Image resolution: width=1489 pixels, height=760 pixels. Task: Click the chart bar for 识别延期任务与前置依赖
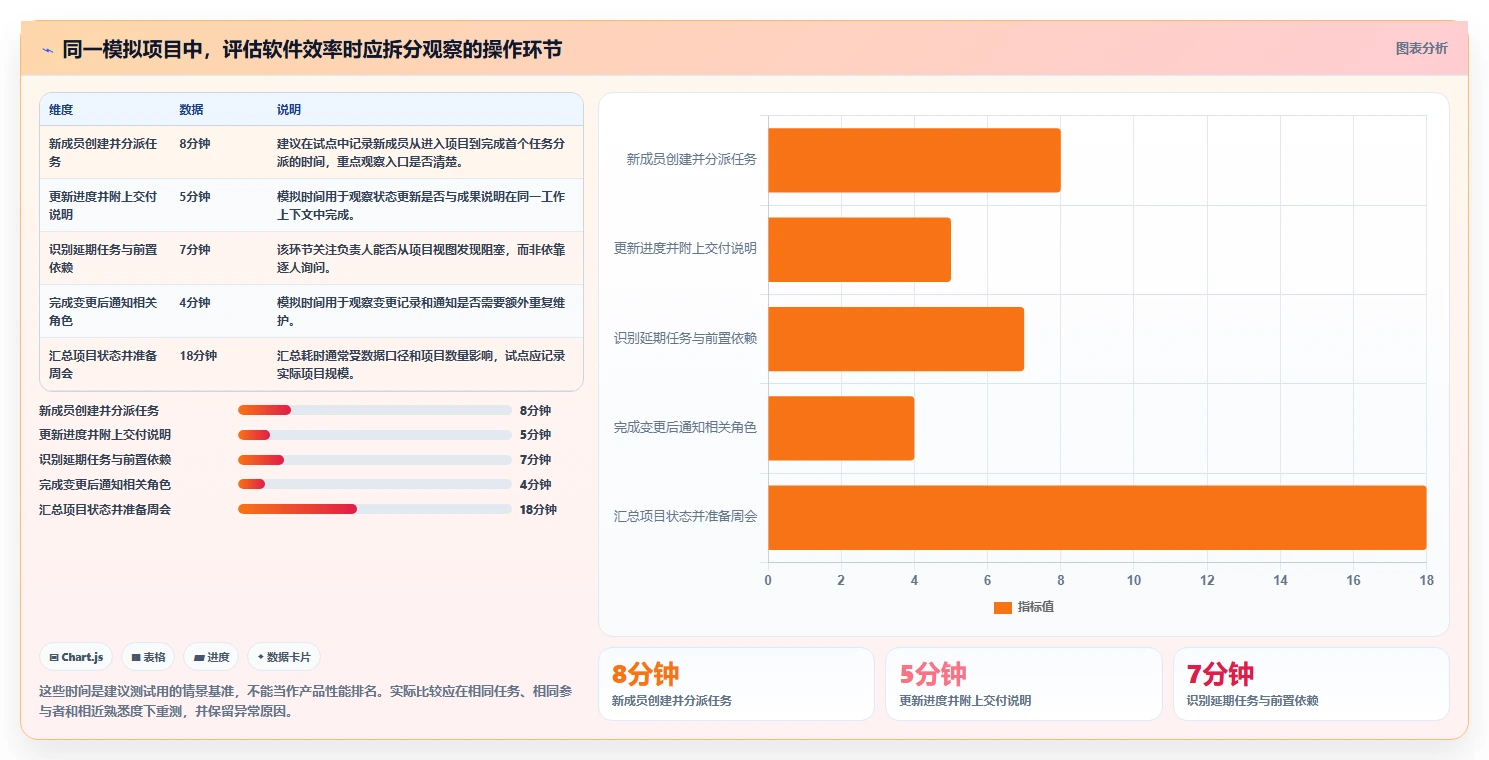[896, 339]
